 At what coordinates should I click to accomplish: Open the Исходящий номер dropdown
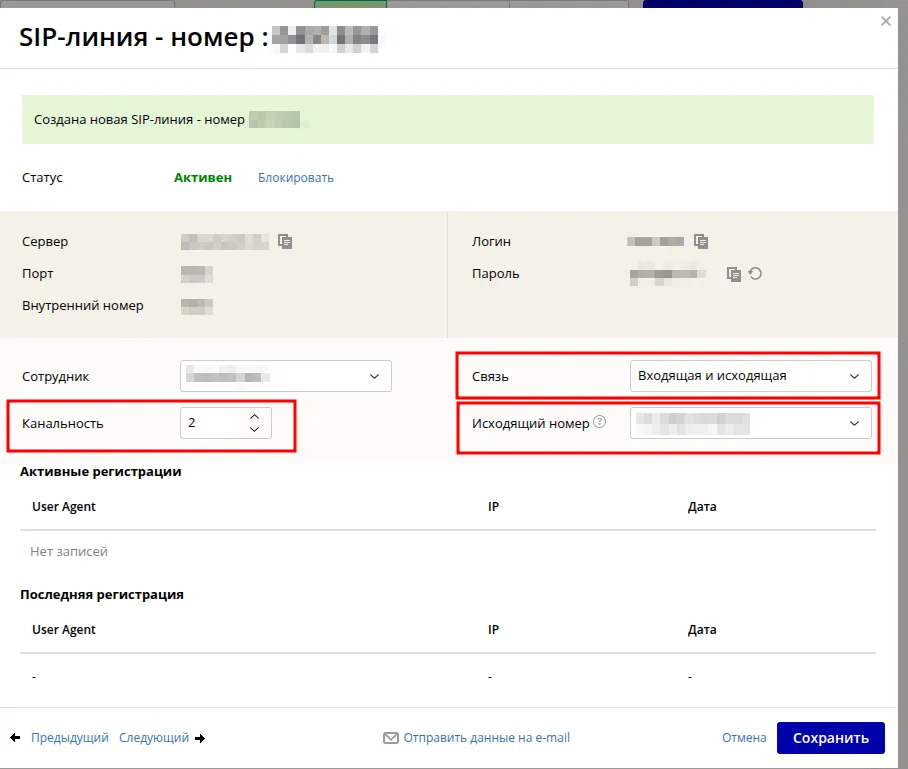tap(750, 423)
